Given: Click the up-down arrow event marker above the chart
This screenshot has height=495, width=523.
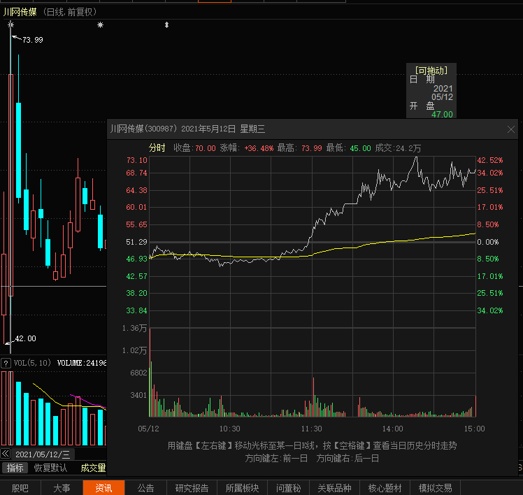Looking at the screenshot, I should tap(167, 25).
